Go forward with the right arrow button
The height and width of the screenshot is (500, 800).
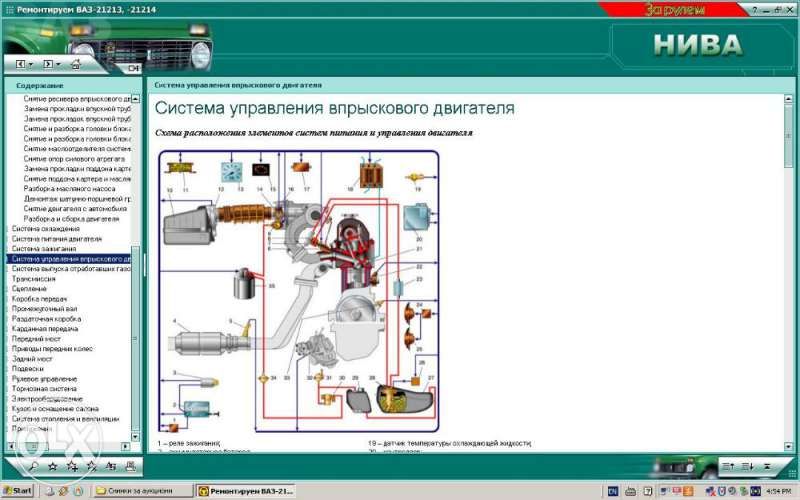[48, 64]
